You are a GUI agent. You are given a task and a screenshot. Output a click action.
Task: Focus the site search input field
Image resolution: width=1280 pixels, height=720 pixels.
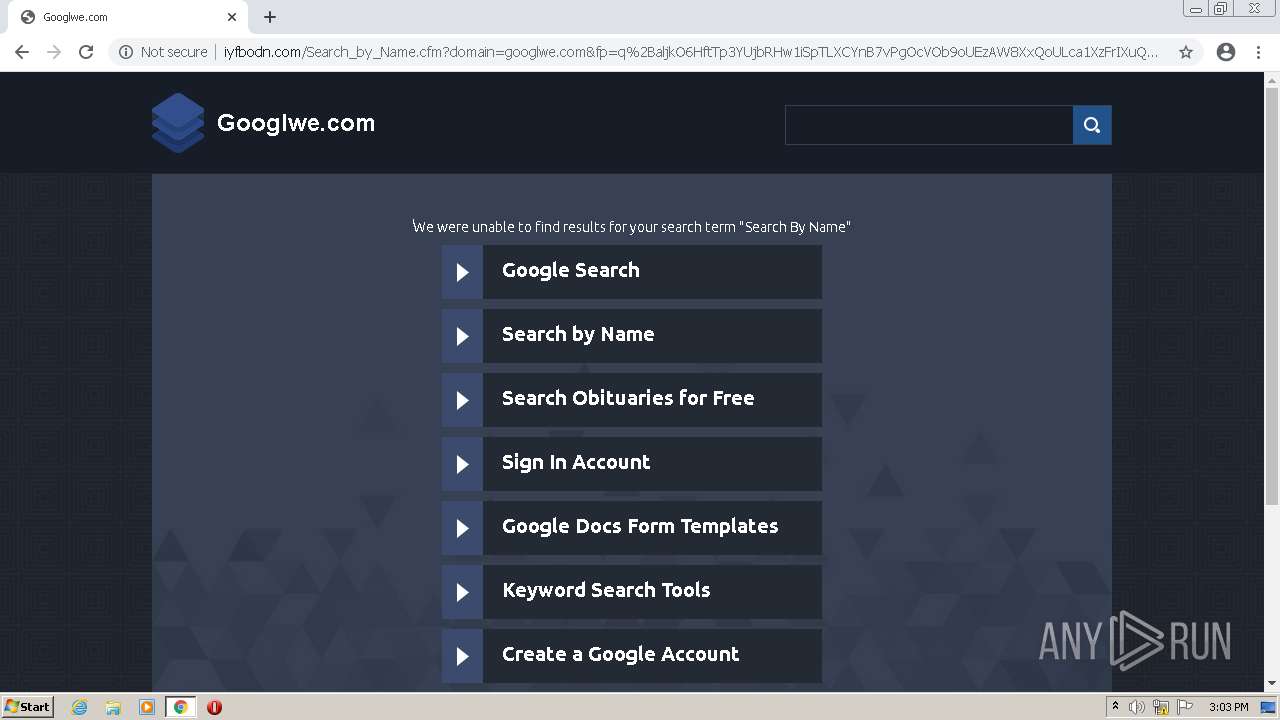tap(929, 125)
